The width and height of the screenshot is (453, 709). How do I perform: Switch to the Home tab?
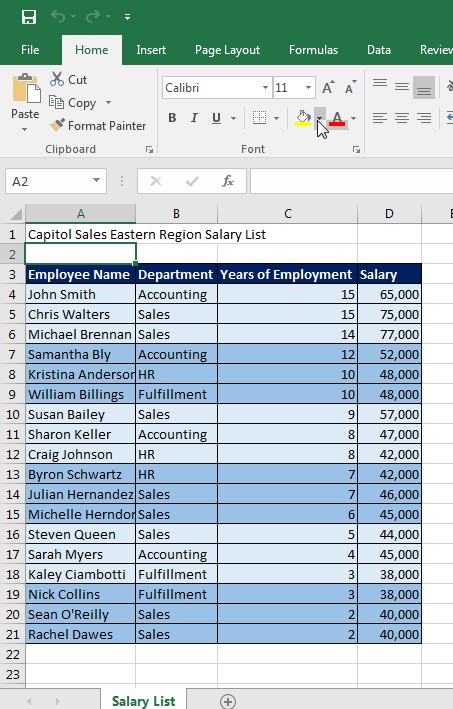91,50
